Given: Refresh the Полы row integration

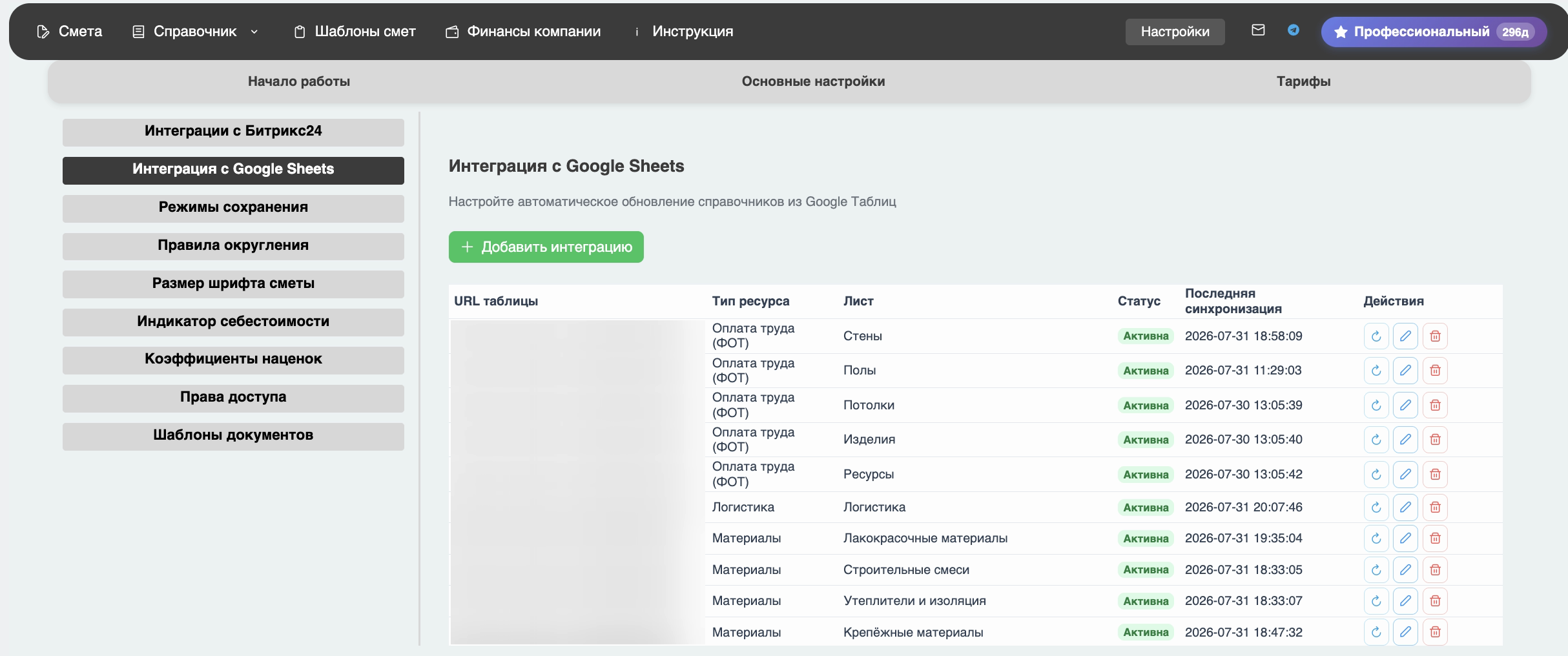Looking at the screenshot, I should coord(1376,371).
